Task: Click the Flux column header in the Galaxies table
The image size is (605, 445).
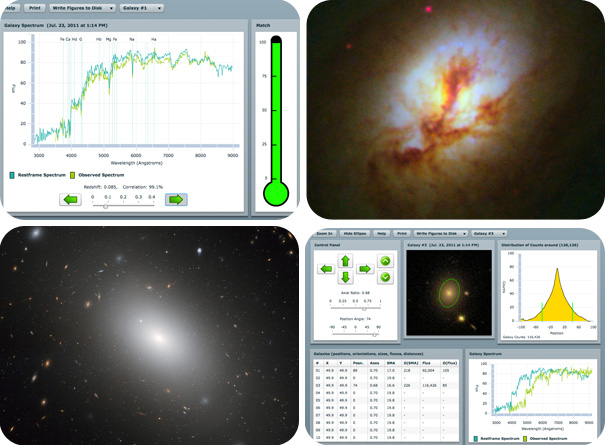Action: point(426,363)
